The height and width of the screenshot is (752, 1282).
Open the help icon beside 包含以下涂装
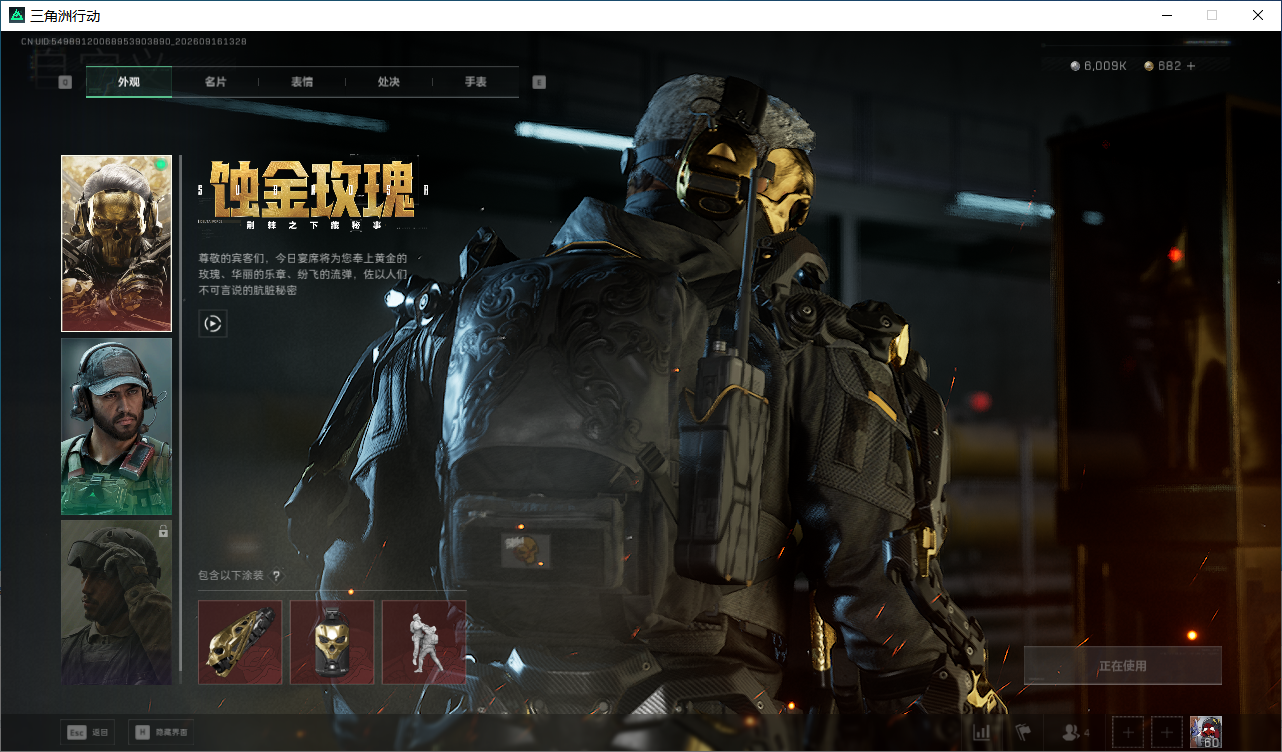(x=276, y=576)
